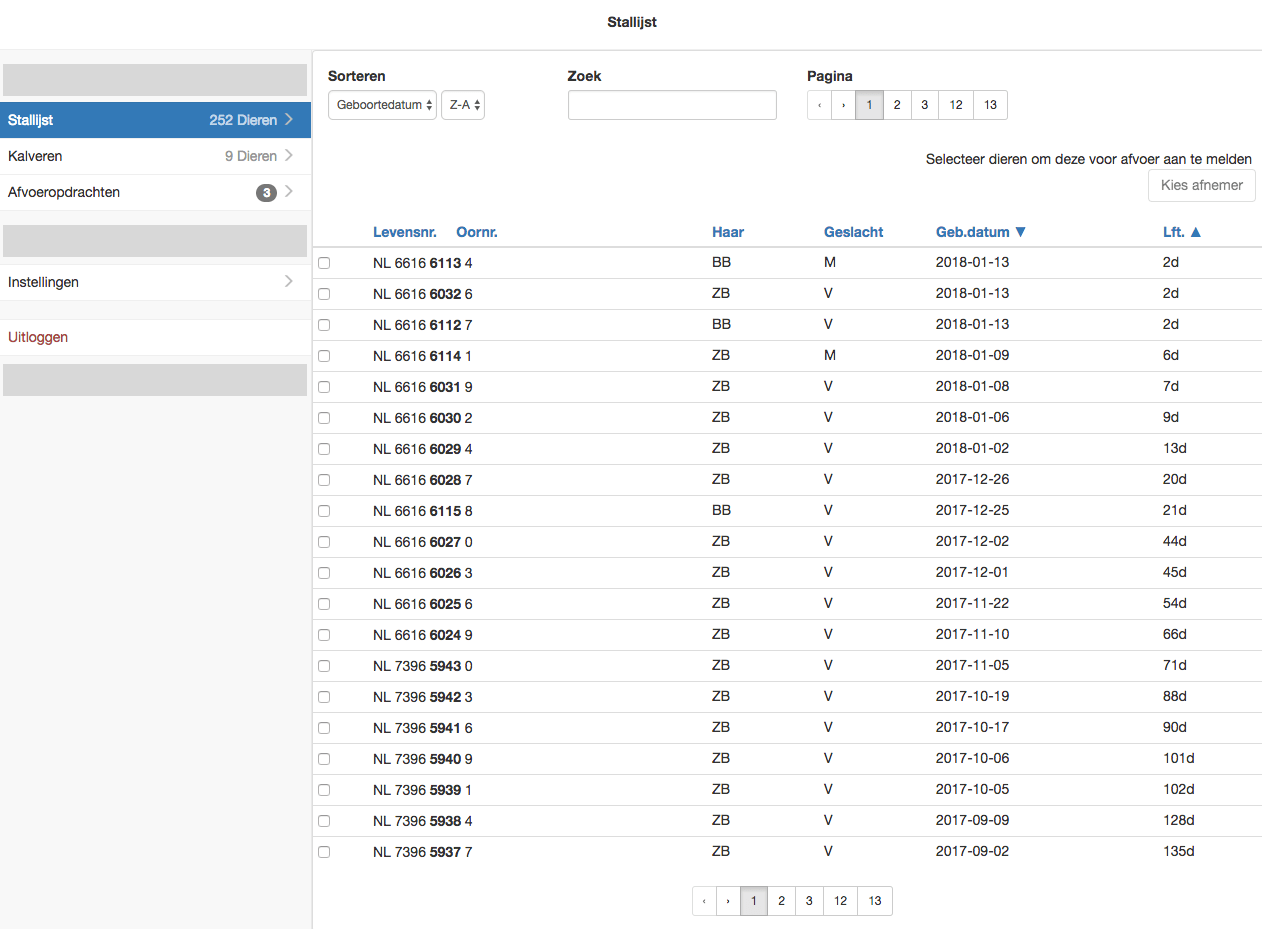Go to next page in top pagination
1262x929 pixels.
pyautogui.click(x=844, y=105)
